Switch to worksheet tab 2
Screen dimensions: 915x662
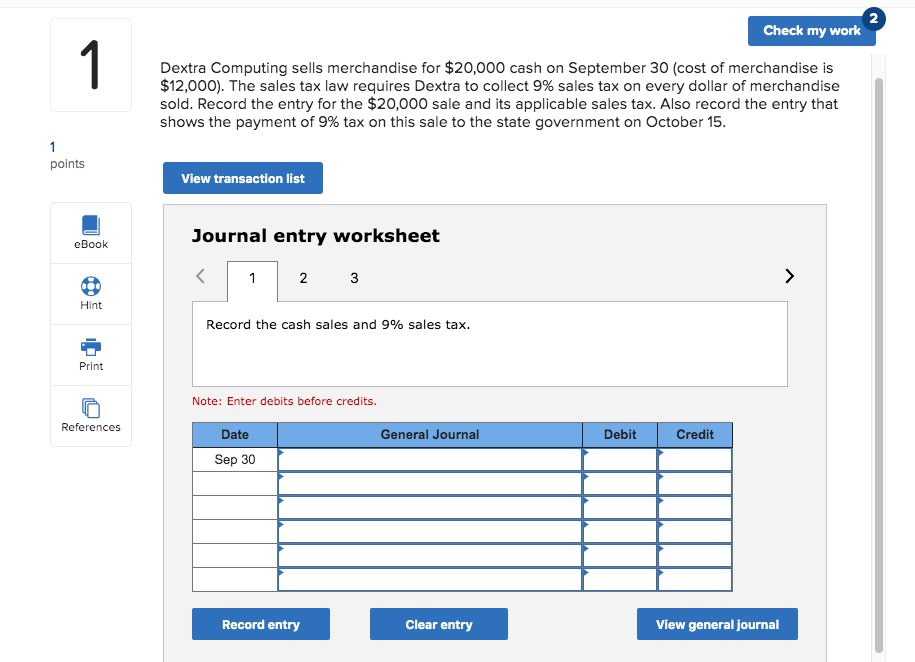click(x=303, y=278)
